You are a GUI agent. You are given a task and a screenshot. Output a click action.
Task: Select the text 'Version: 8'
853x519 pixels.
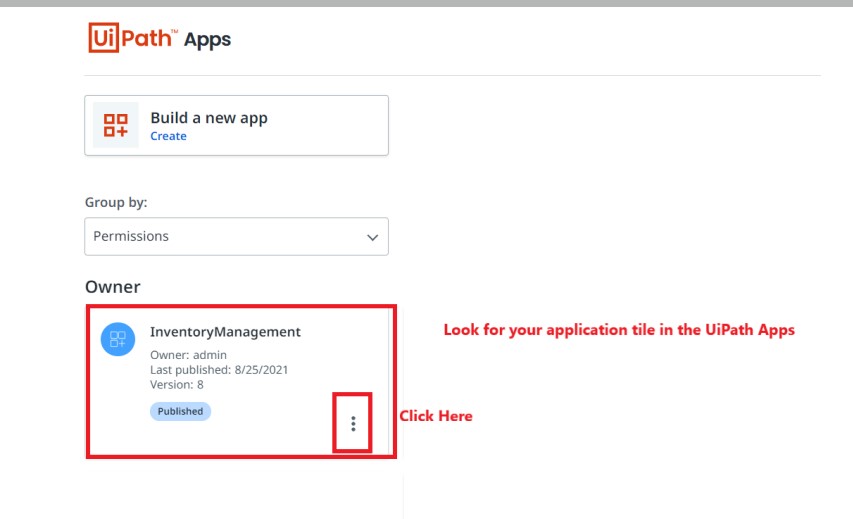pos(176,385)
